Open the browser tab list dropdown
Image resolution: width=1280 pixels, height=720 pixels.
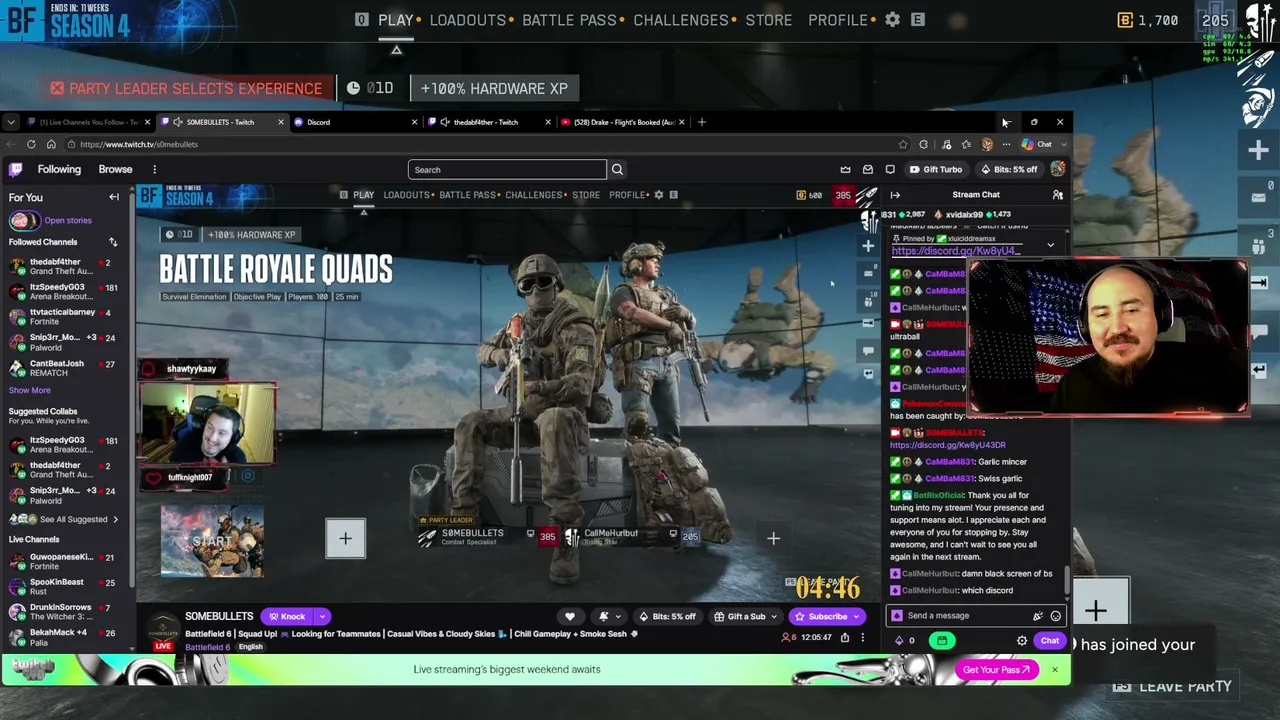(10, 122)
